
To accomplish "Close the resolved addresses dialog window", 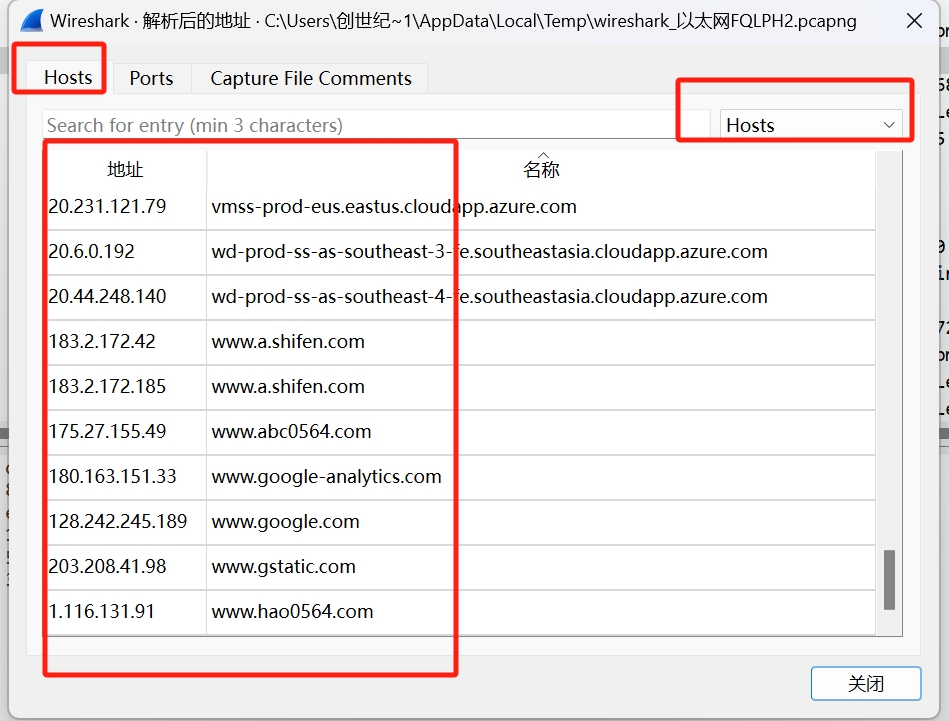I will pyautogui.click(x=914, y=21).
